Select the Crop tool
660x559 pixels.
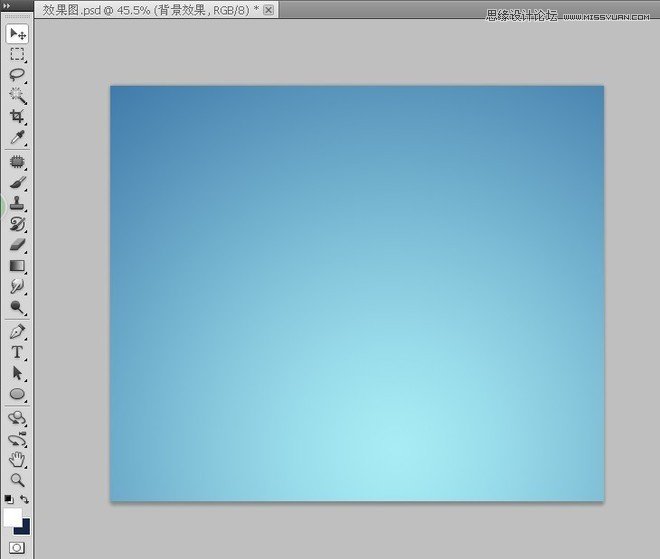click(x=17, y=116)
